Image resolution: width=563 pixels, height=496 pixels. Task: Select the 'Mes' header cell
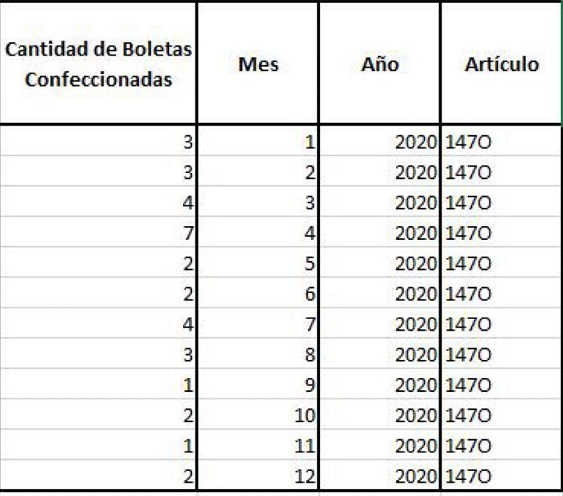tap(258, 63)
